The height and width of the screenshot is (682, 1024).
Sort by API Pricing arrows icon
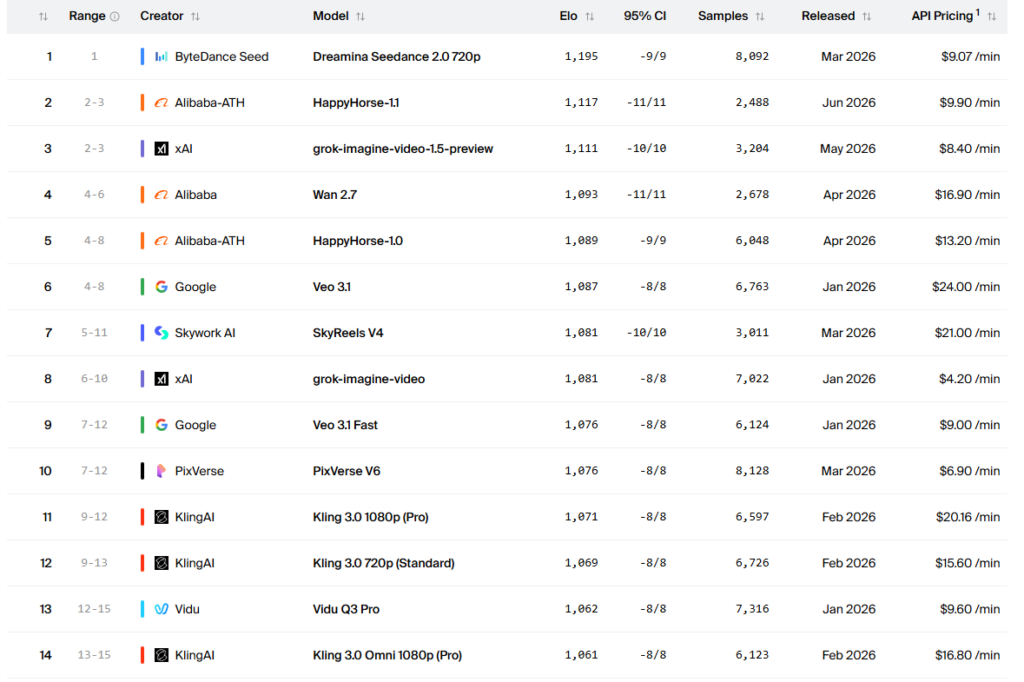point(992,17)
